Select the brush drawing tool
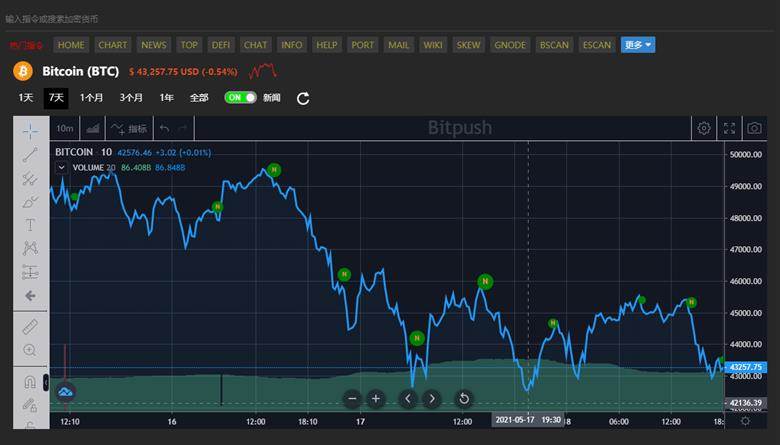This screenshot has height=445, width=780. pos(30,201)
